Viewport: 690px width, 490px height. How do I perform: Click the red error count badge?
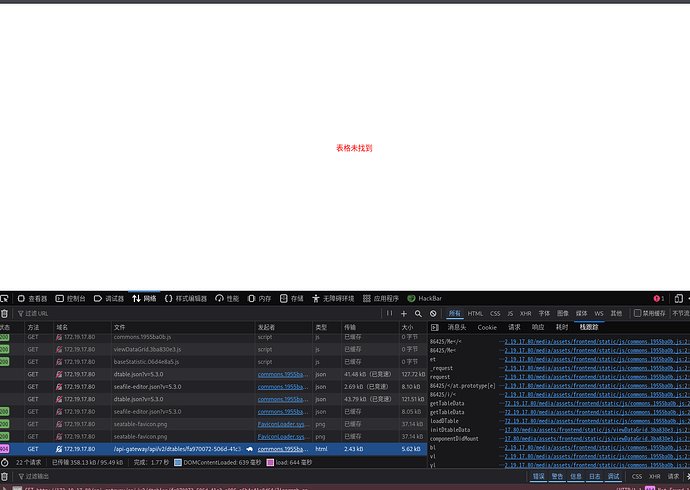pyautogui.click(x=659, y=299)
